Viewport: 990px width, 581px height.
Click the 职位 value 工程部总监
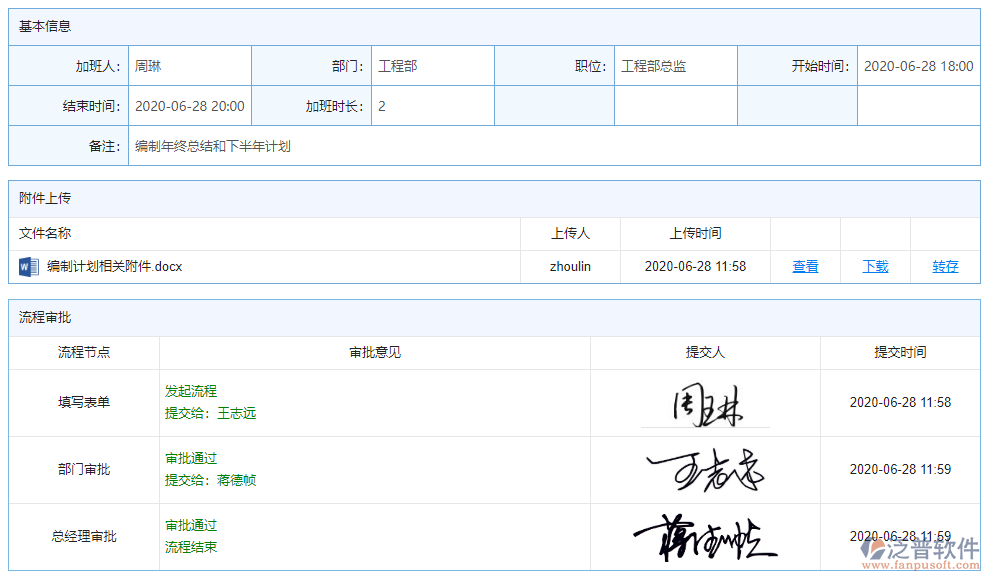(653, 66)
